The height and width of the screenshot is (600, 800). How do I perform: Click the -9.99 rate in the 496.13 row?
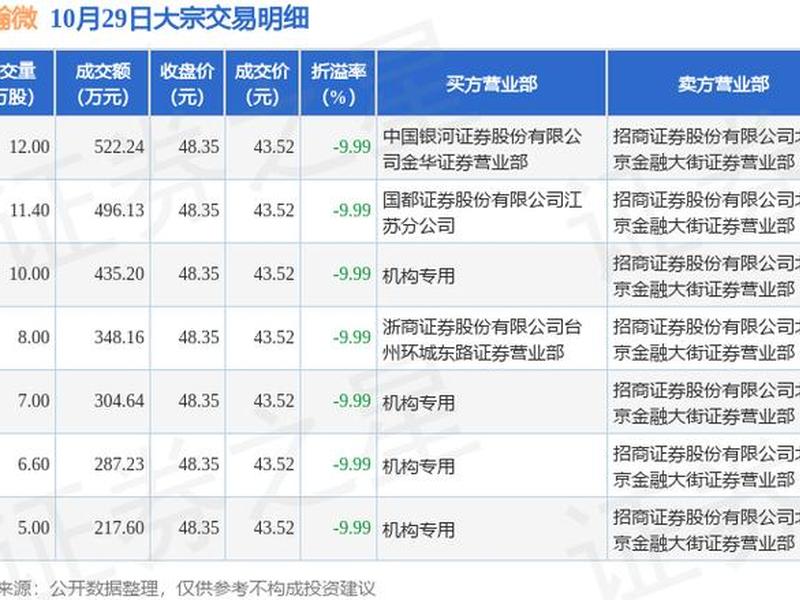tap(352, 210)
